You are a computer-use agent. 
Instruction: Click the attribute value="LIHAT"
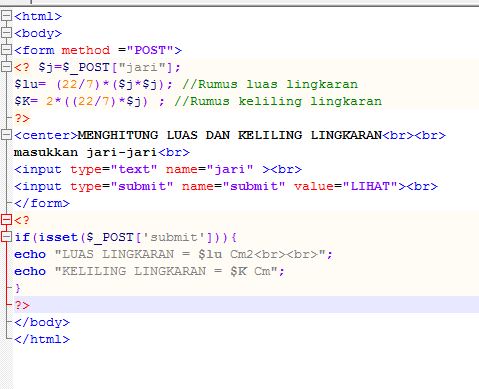[x=346, y=186]
